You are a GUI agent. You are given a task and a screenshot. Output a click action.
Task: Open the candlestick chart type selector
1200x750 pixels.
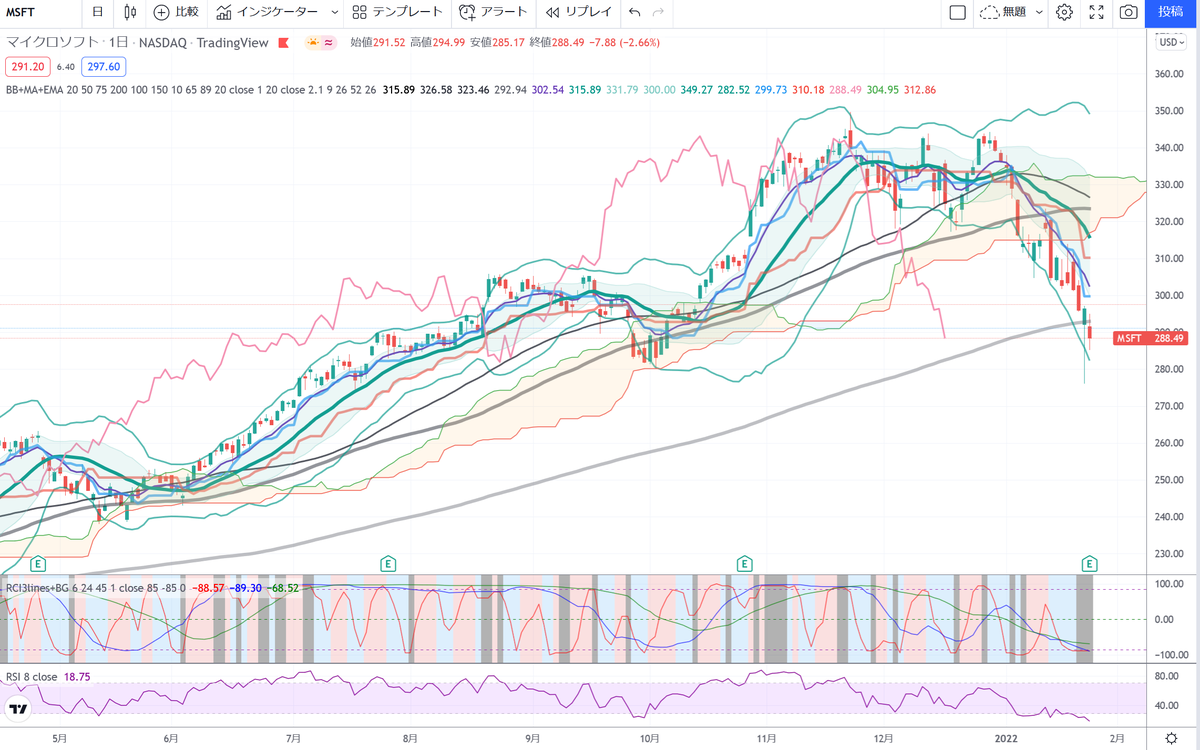coord(131,12)
